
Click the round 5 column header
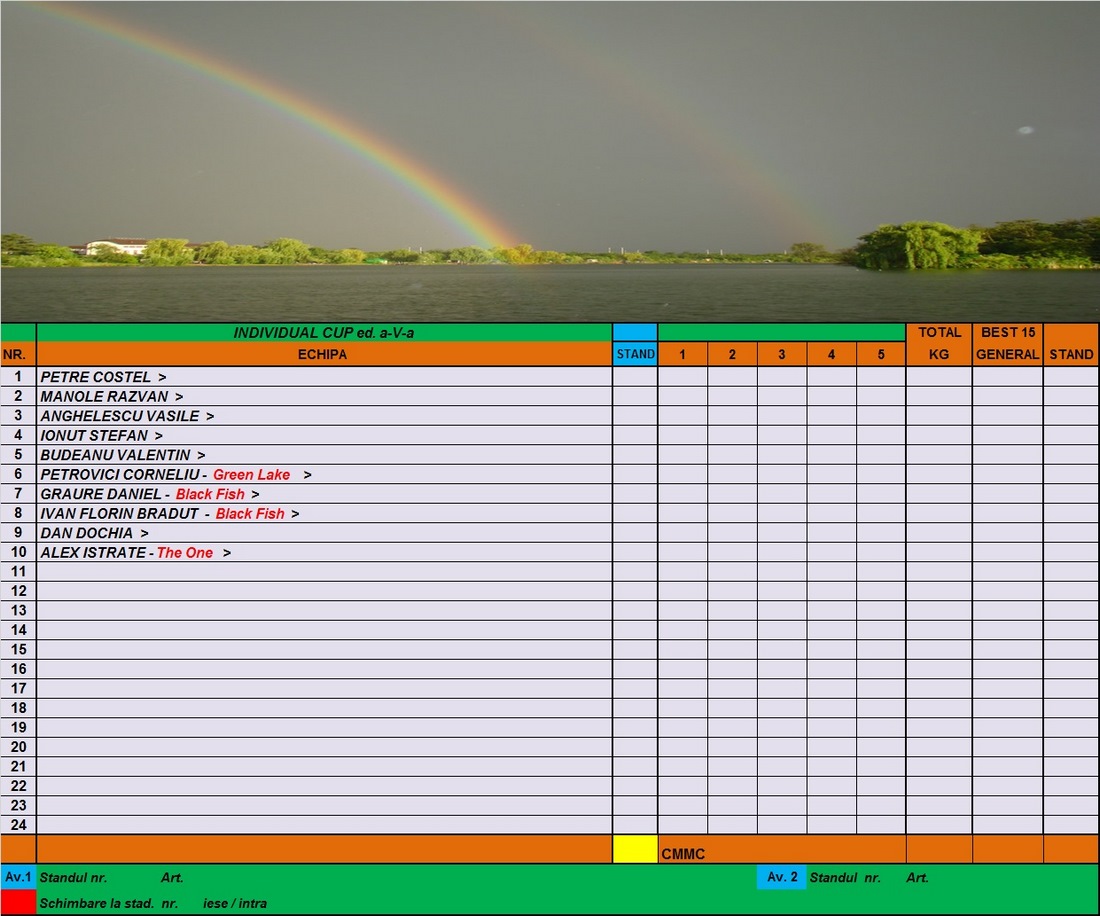pyautogui.click(x=881, y=354)
